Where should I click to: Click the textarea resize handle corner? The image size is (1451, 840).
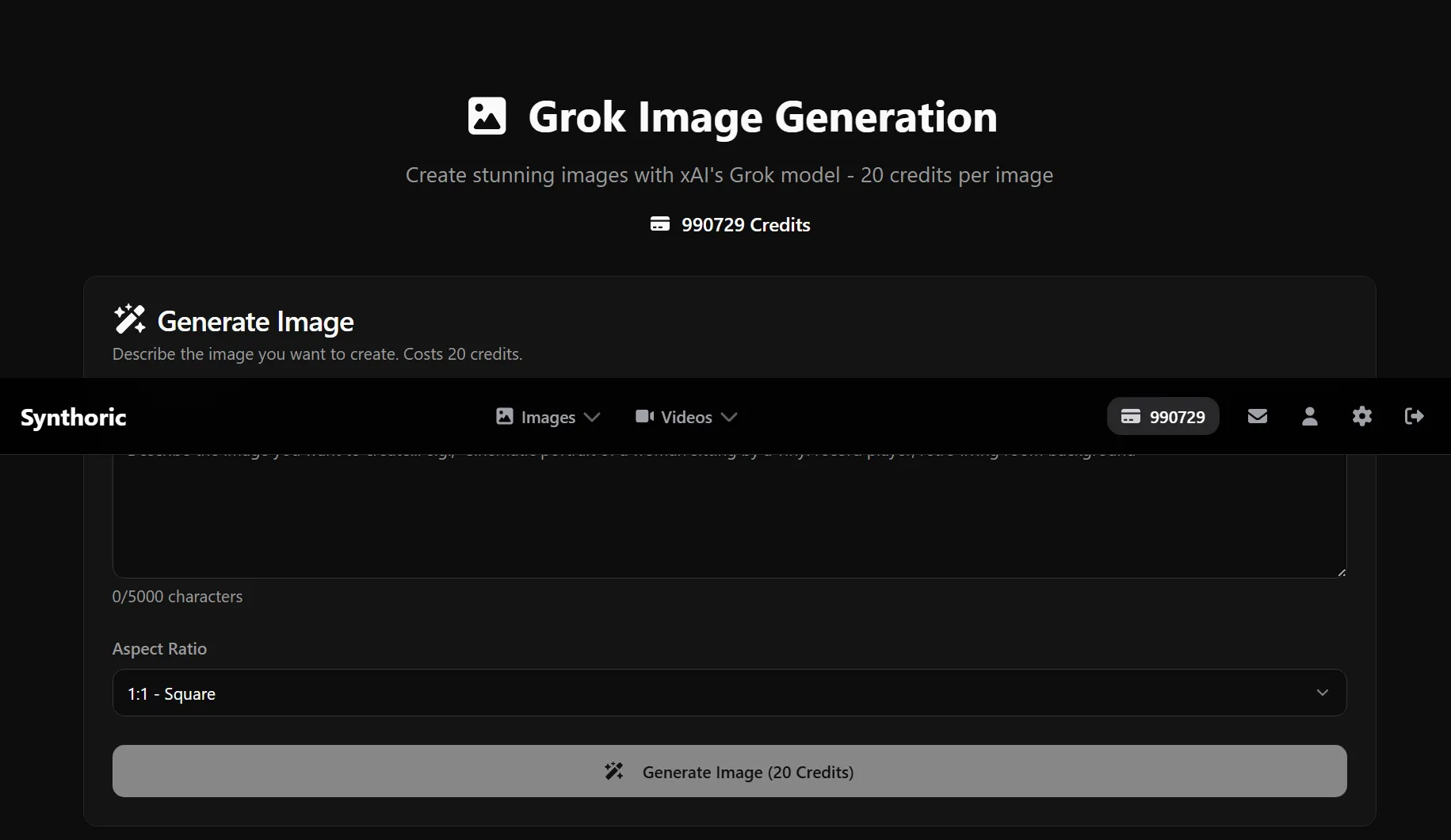1341,572
